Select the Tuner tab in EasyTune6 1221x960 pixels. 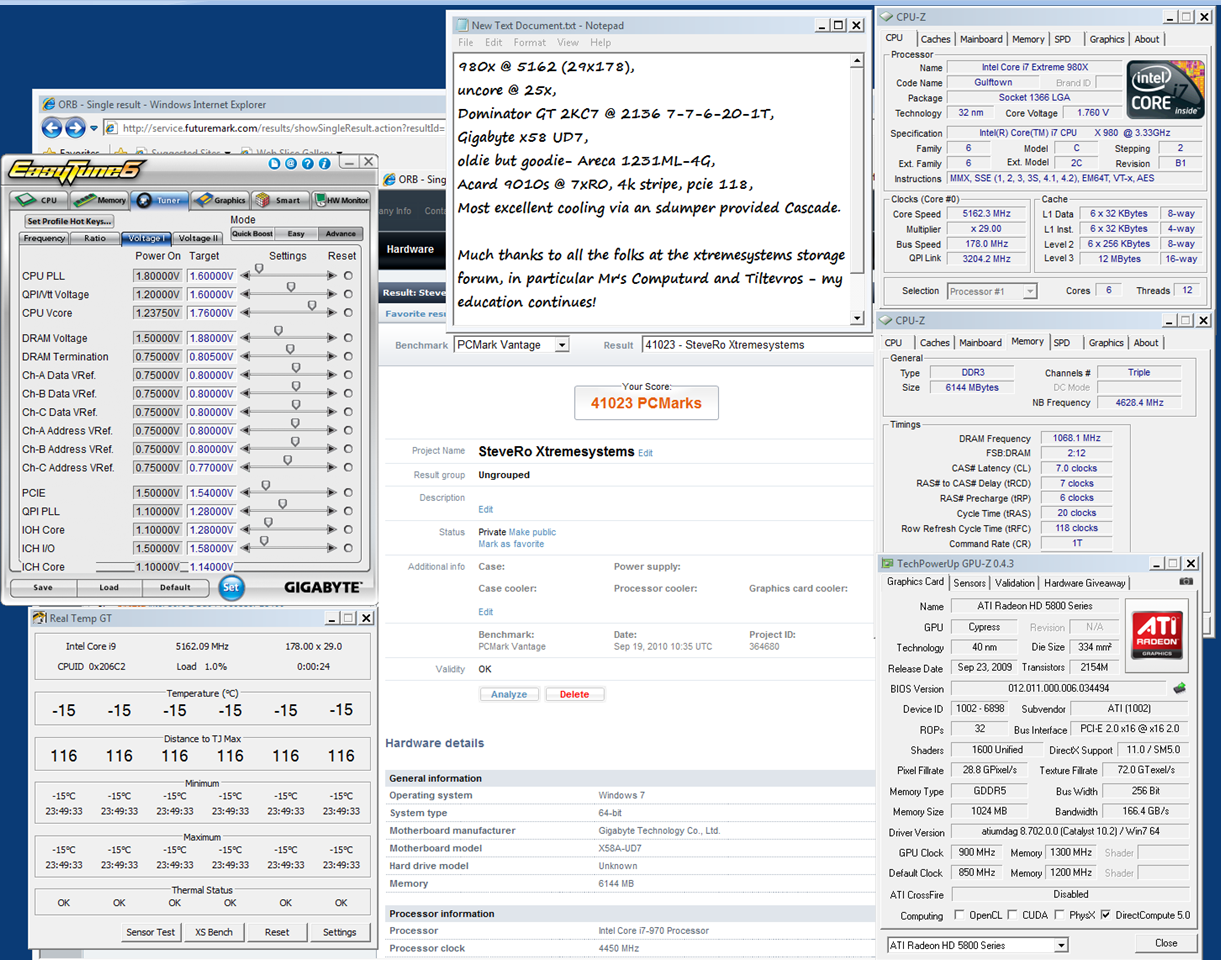pos(159,200)
